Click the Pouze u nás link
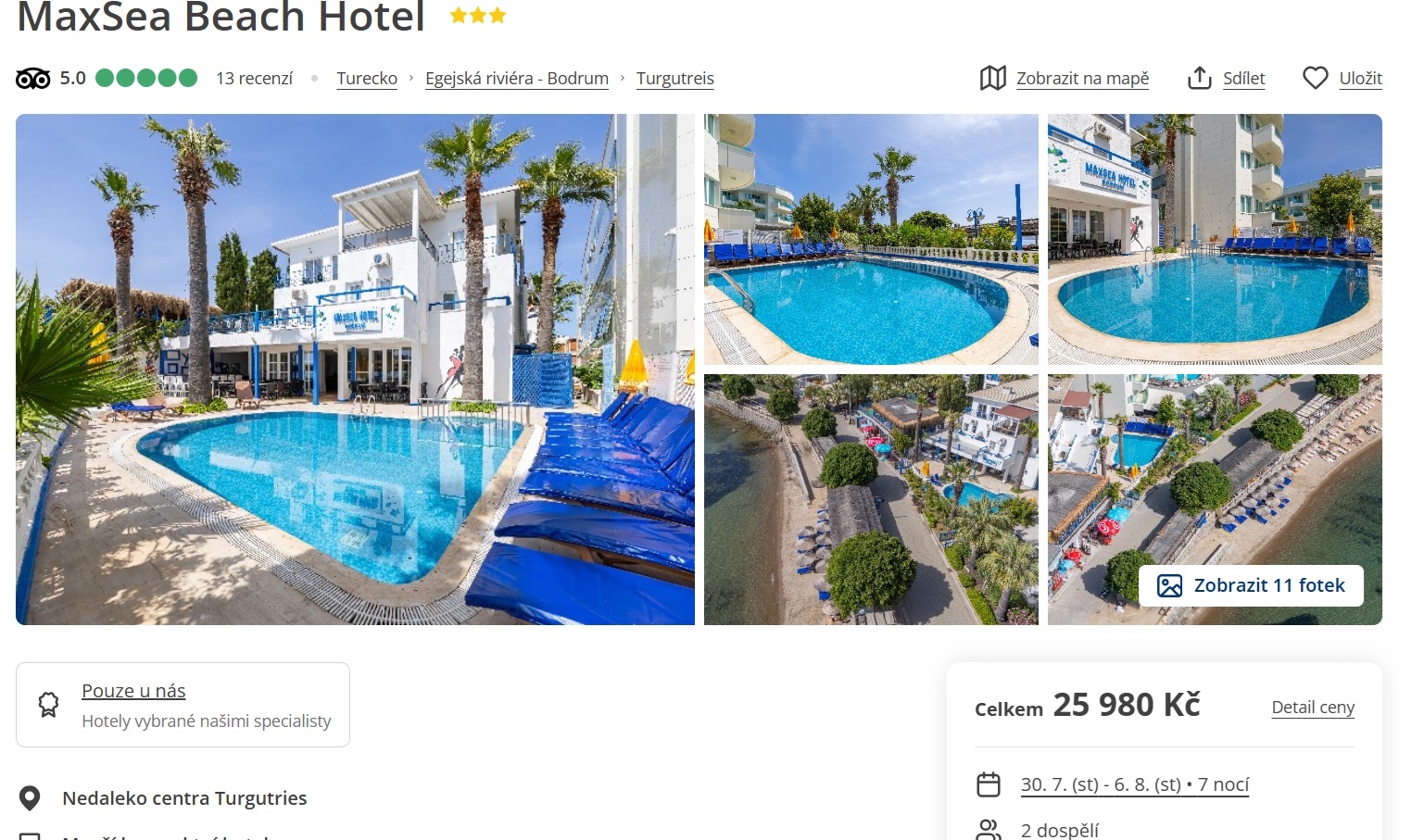1424x840 pixels. click(133, 691)
